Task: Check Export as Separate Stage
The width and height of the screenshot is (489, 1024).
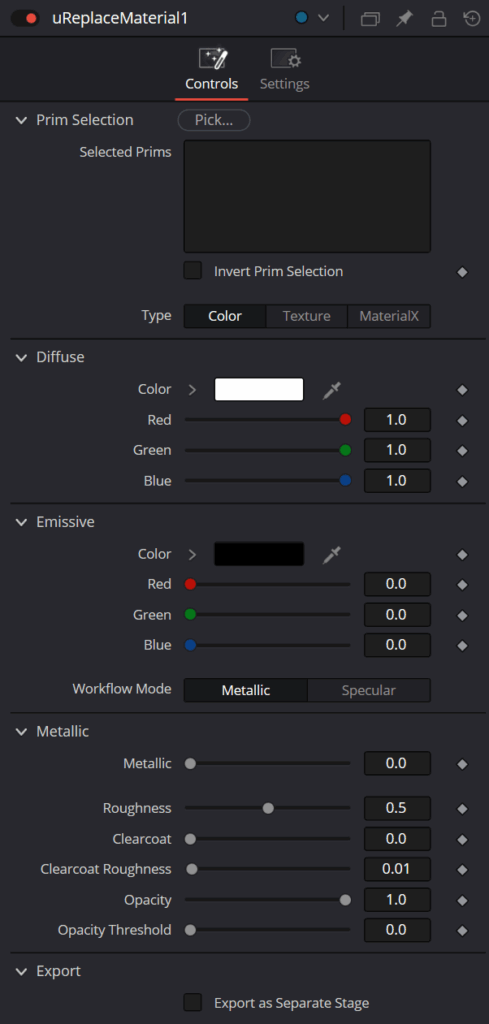Action: coord(193,1002)
